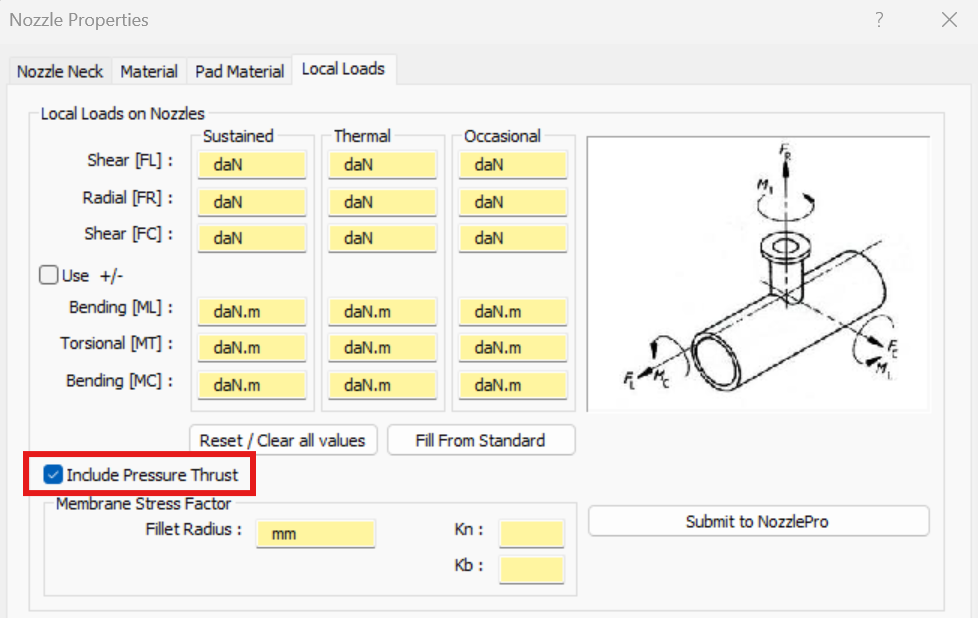Image resolution: width=978 pixels, height=618 pixels.
Task: Click the help question mark icon
Action: click(879, 19)
